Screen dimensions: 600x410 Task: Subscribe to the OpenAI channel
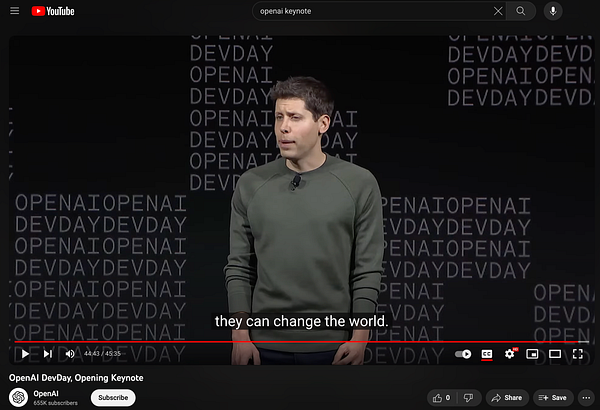tap(113, 398)
